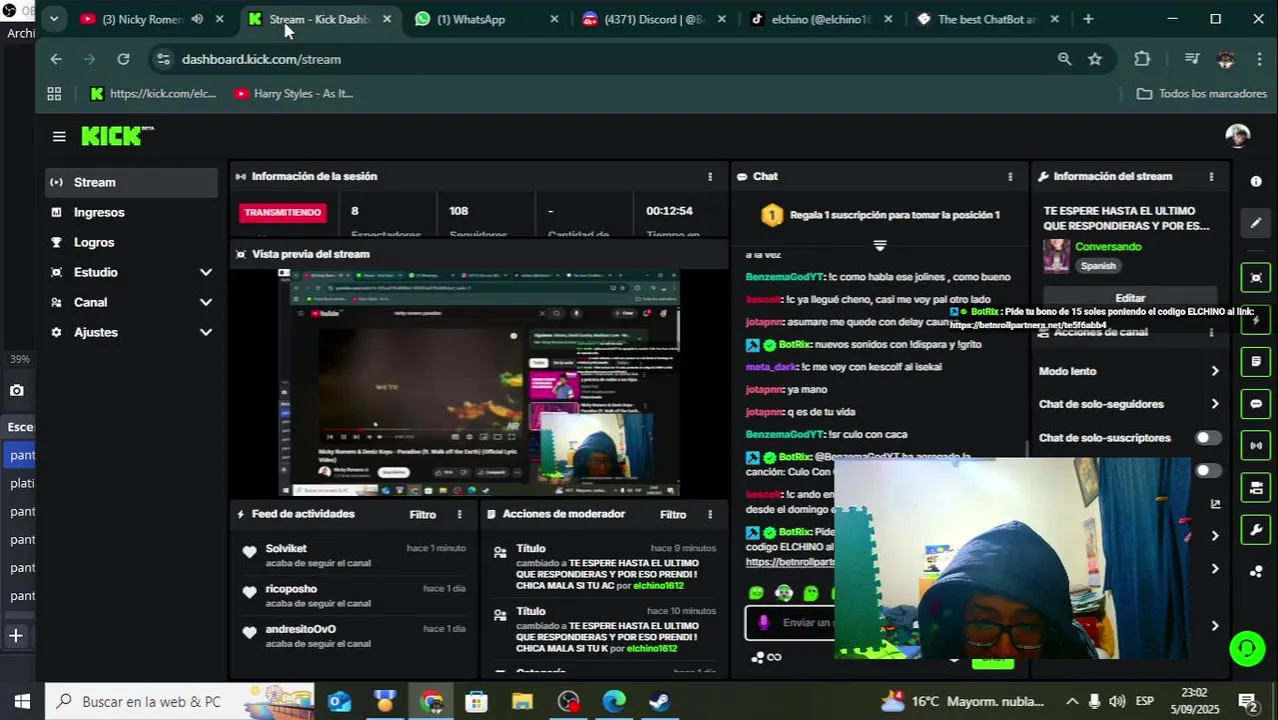Open the Windows Start menu
Viewport: 1278px width, 720px height.
(22, 702)
